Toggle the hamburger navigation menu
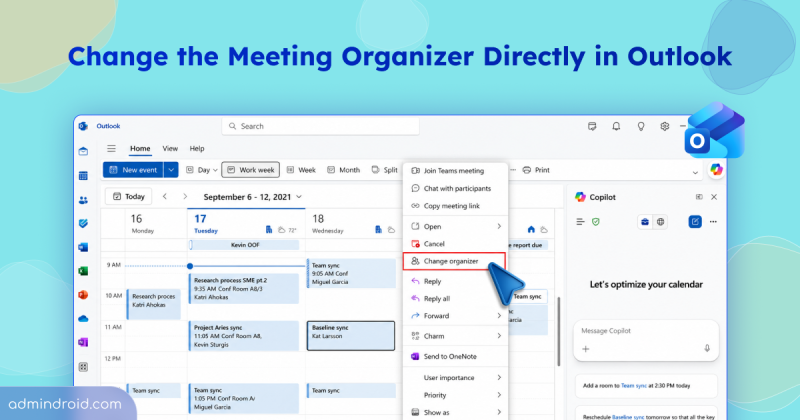This screenshot has height=420, width=800. pos(111,149)
